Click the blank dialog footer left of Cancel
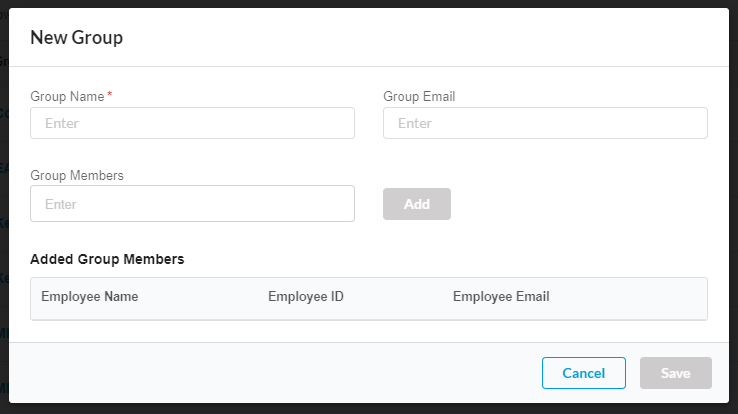Screen dimensions: 738x414 pyautogui.click(x=270, y=373)
